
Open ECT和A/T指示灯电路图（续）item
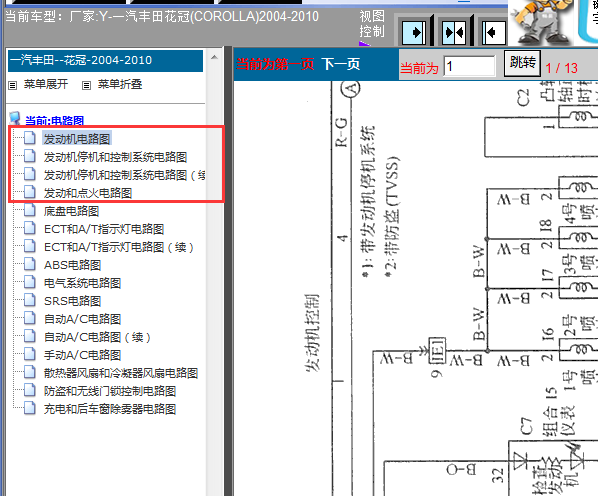[x=119, y=247]
